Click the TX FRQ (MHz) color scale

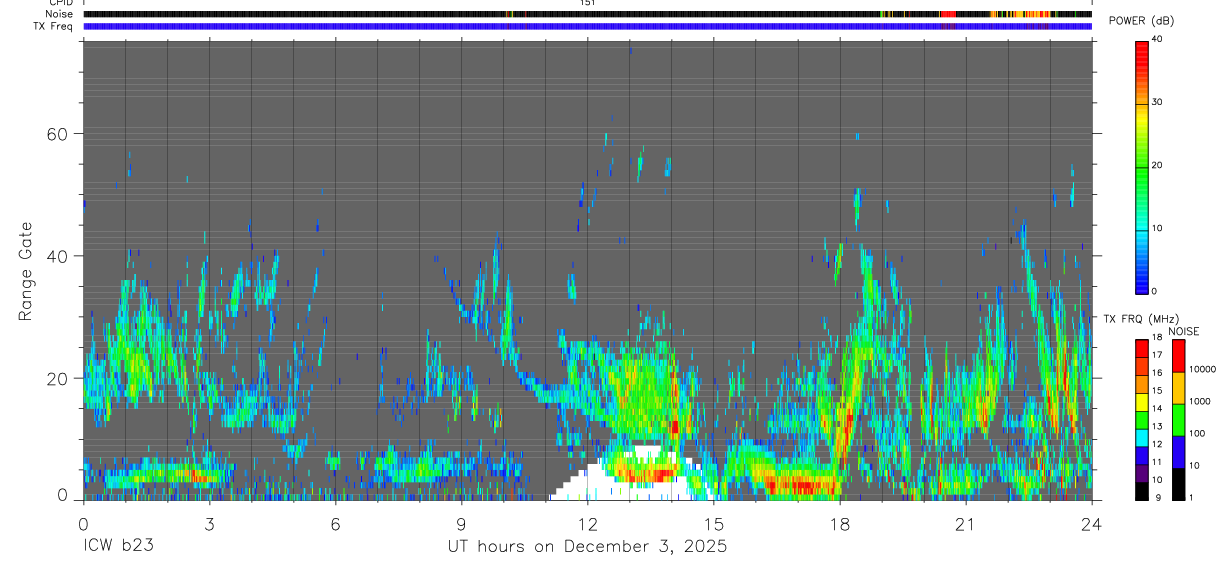click(x=1141, y=419)
